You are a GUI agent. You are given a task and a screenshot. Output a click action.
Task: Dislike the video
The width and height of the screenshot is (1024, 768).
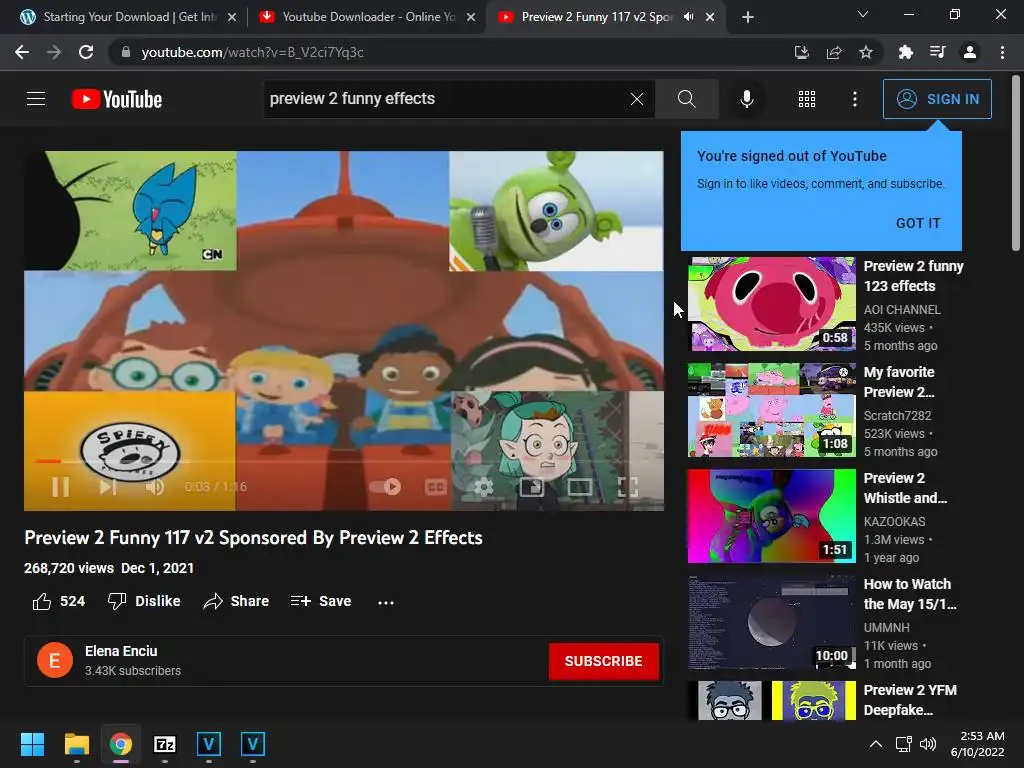(x=144, y=601)
